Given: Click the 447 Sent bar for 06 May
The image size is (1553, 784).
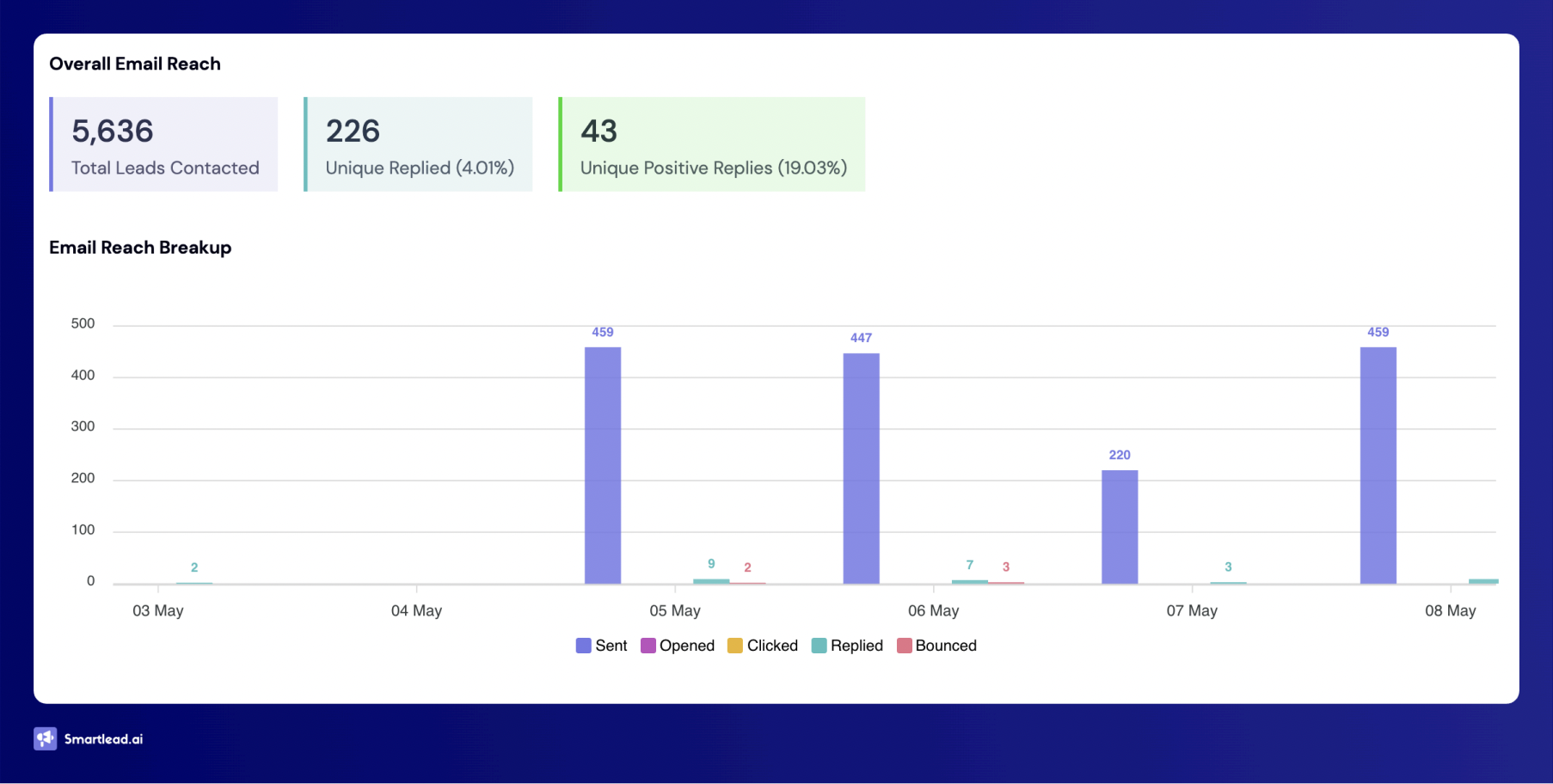Looking at the screenshot, I should click(x=861, y=469).
